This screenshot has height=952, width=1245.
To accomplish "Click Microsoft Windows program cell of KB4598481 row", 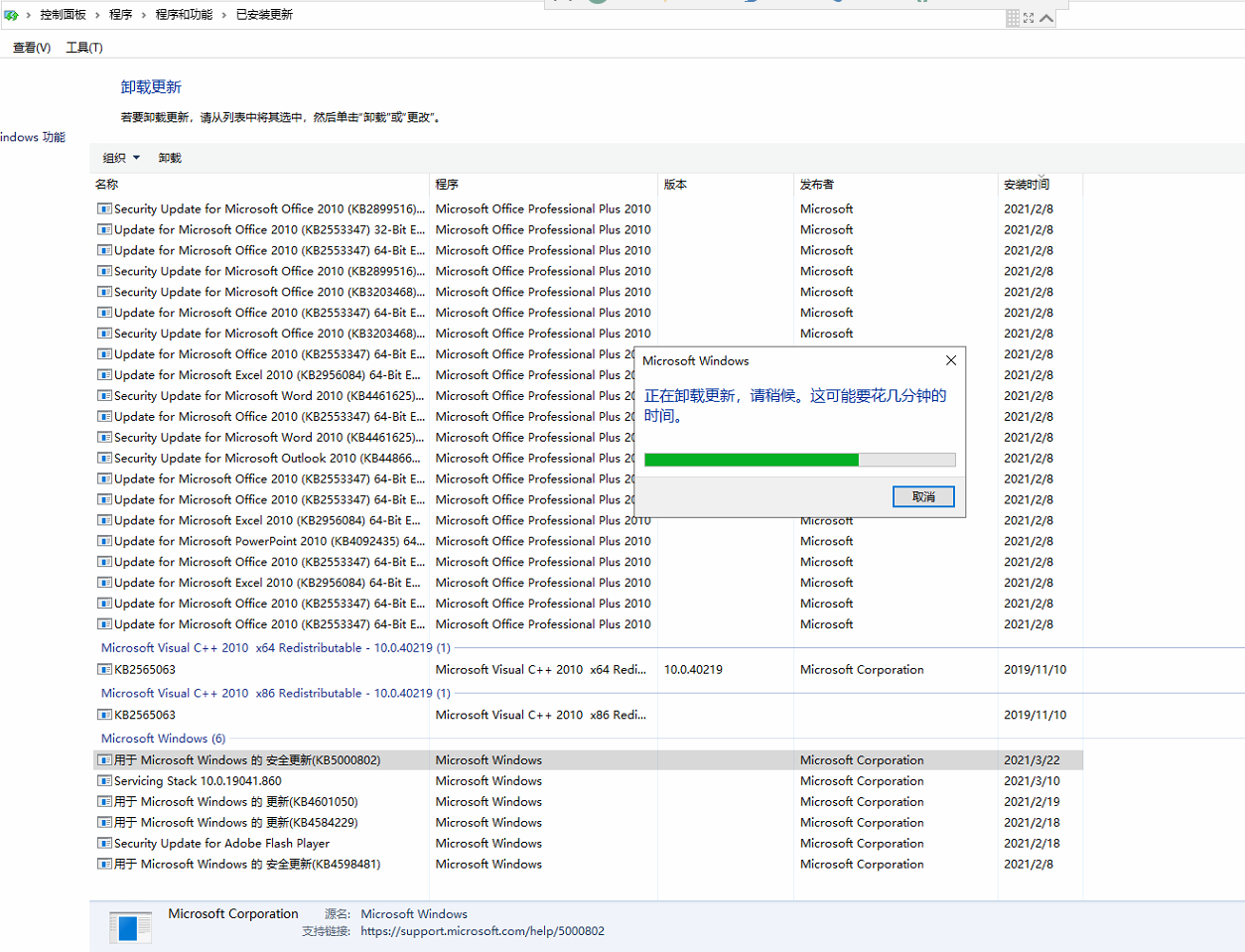I will pyautogui.click(x=488, y=865).
